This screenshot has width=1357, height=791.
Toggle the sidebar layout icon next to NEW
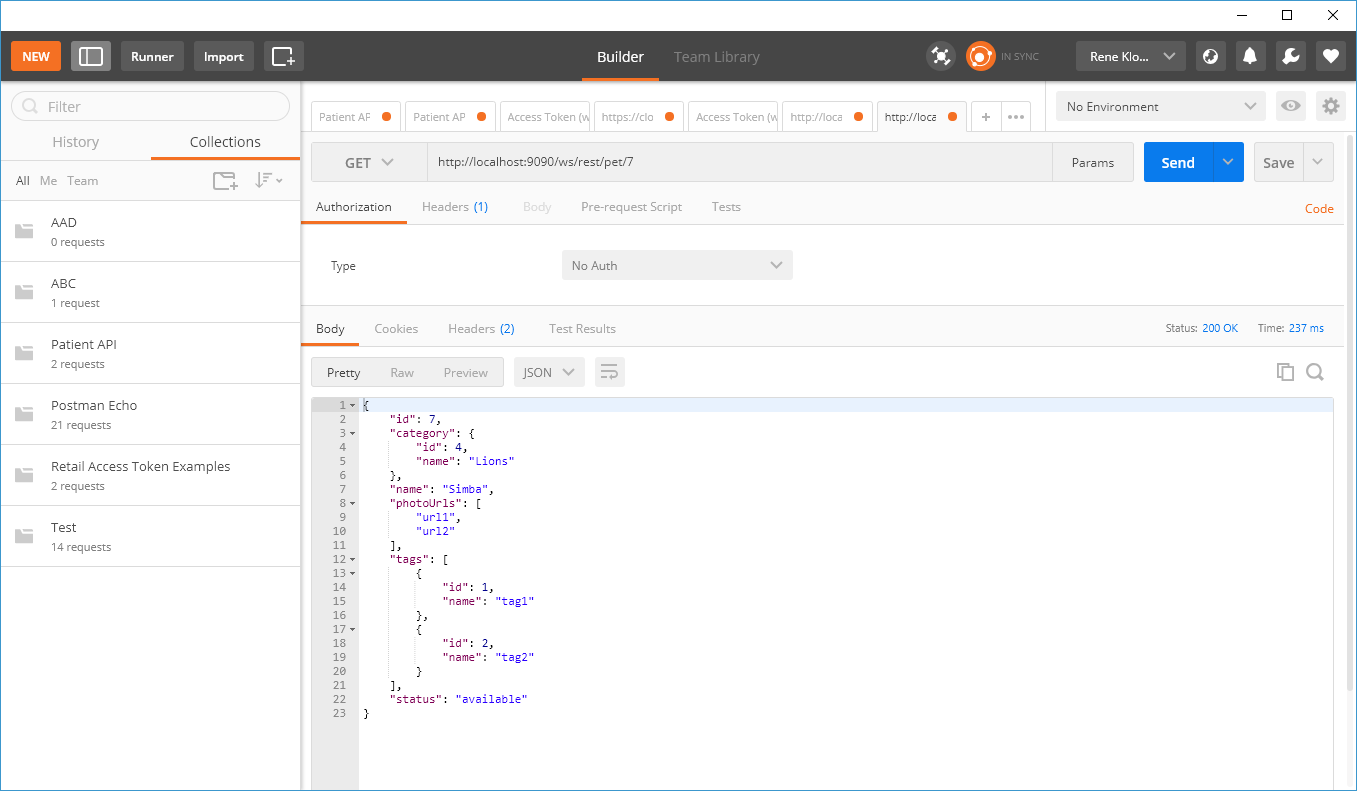tap(91, 56)
